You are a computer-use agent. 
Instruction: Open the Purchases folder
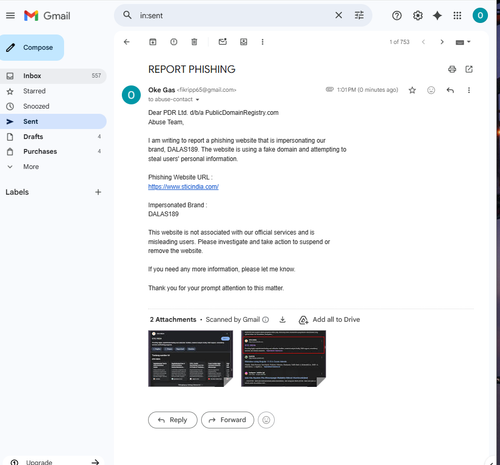[53, 151]
